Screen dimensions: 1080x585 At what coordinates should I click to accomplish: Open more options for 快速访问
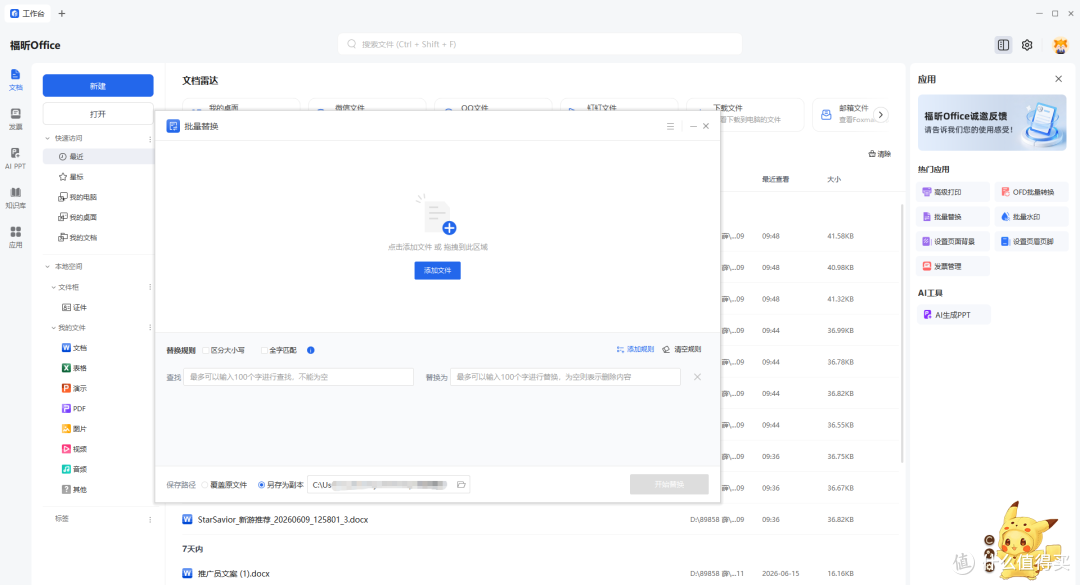pyautogui.click(x=150, y=138)
